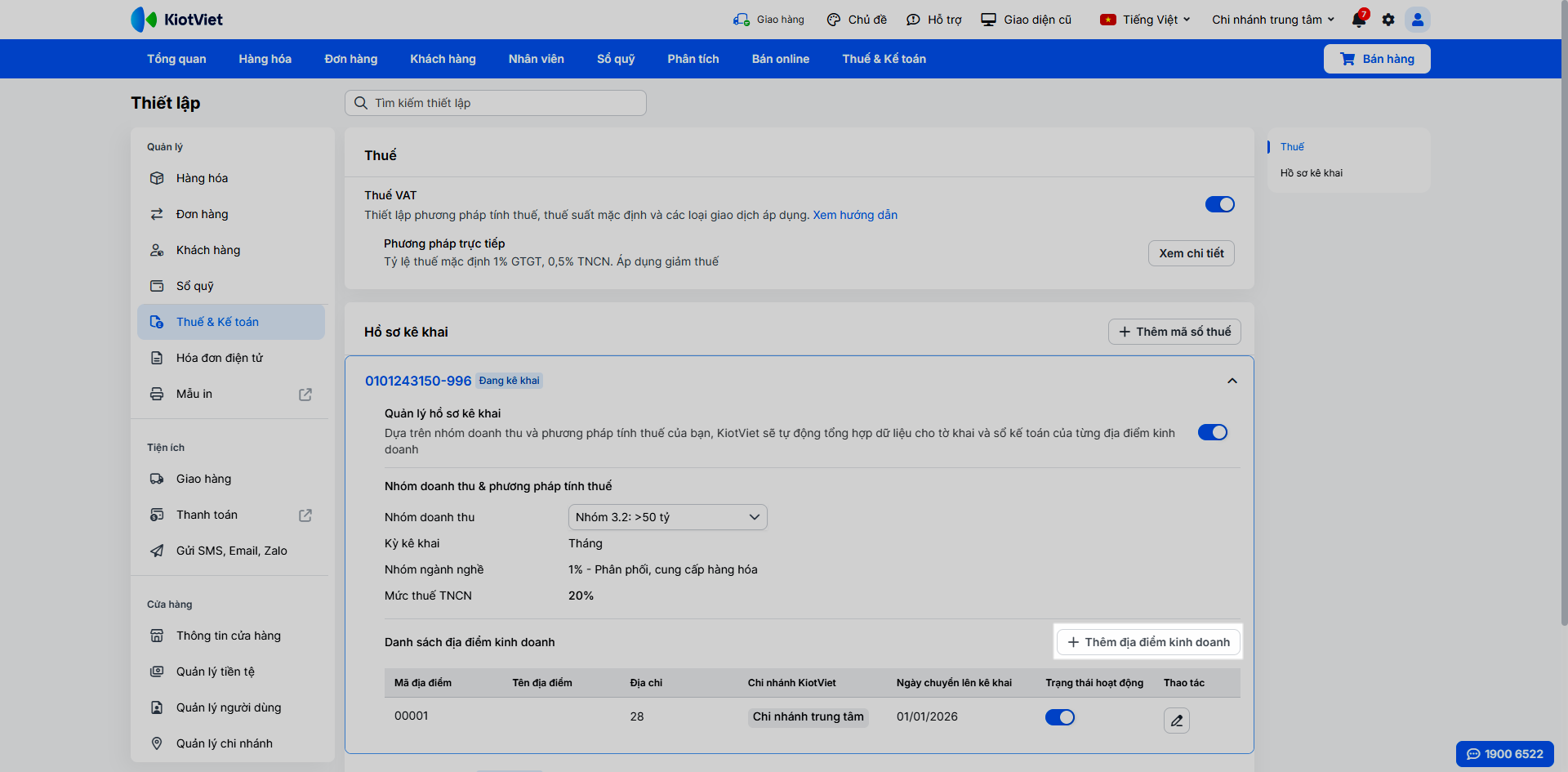The width and height of the screenshot is (1568, 772).
Task: Open the Sổ quỹ top menu
Action: click(x=616, y=59)
